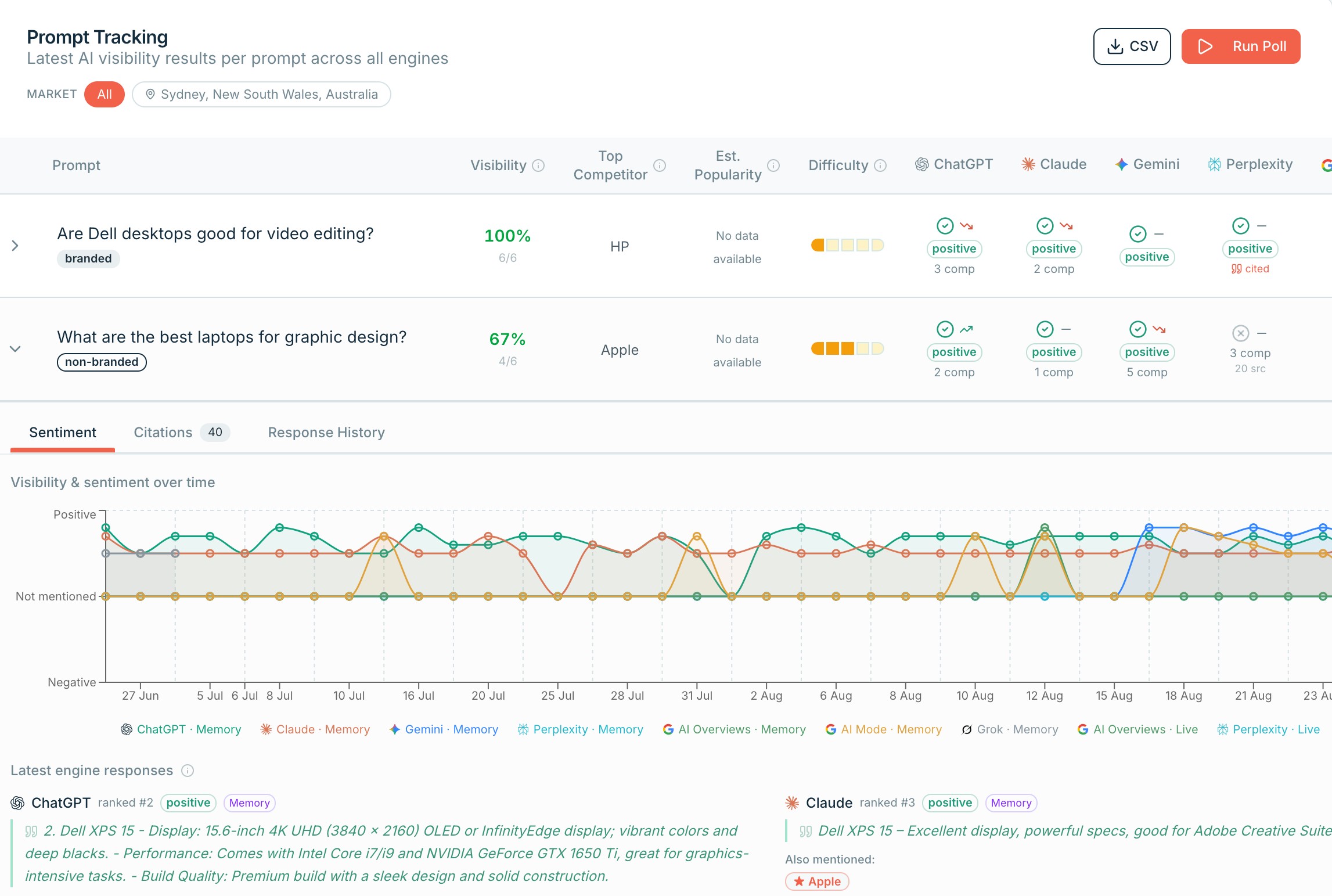Click Gemini downward trend arrow in graphic design row
The height and width of the screenshot is (896, 1332).
coord(1159,329)
